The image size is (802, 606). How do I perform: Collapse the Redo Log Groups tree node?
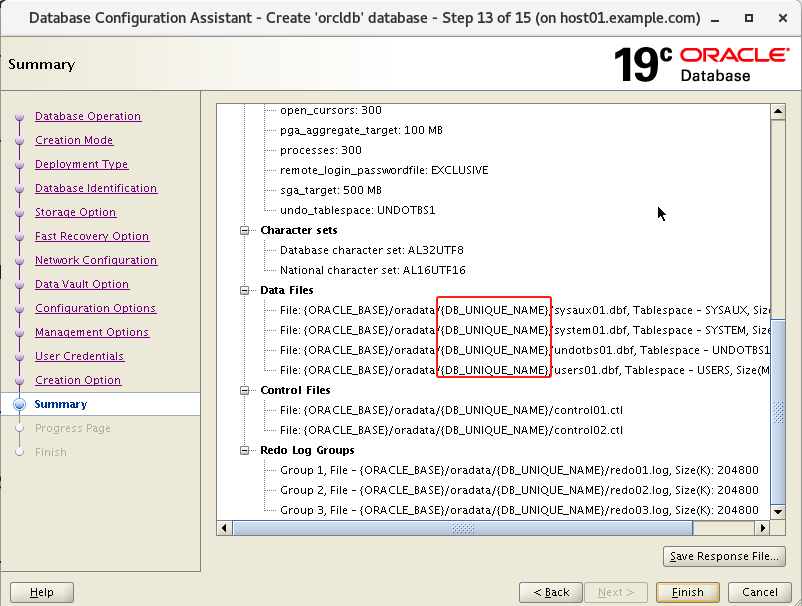[244, 451]
